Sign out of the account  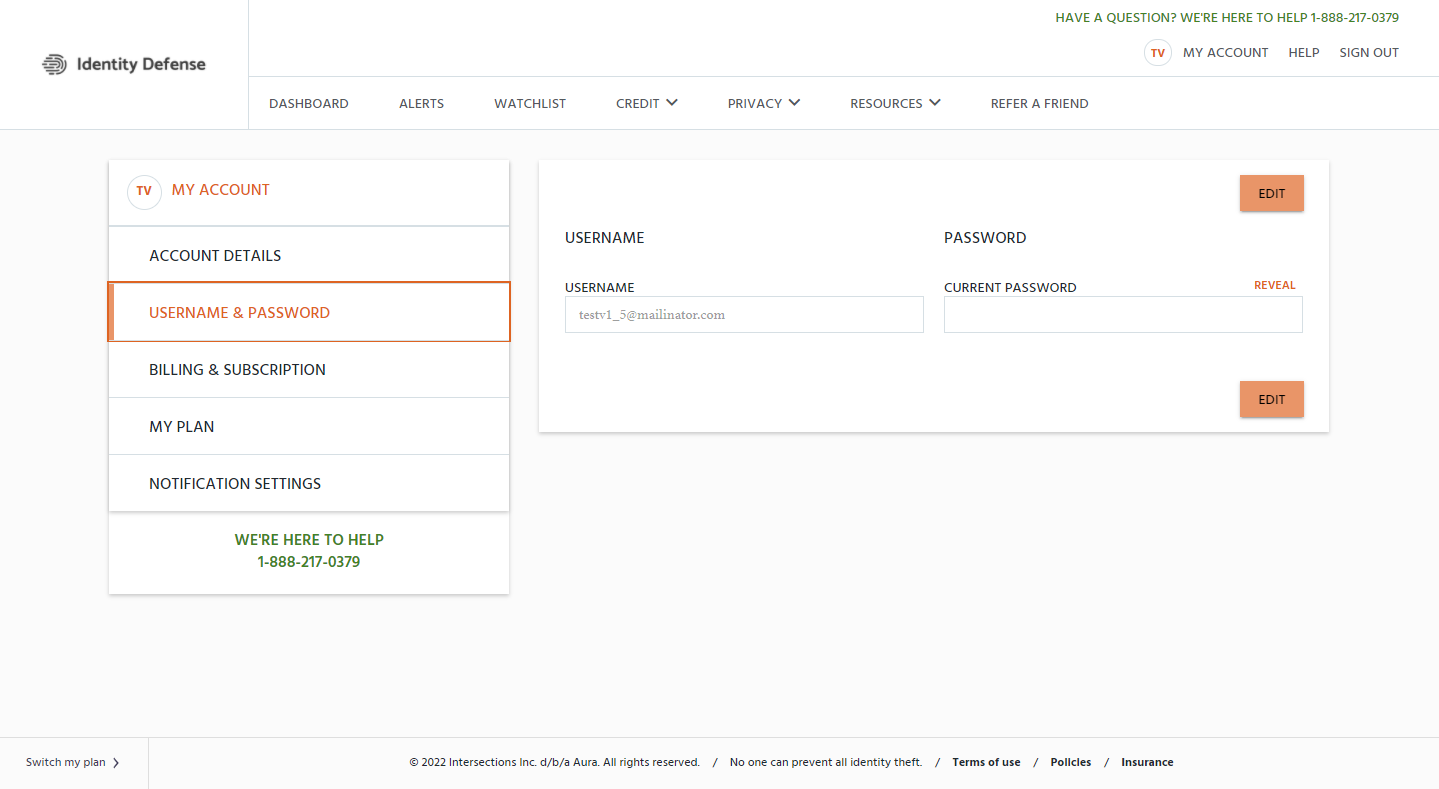(x=1368, y=53)
